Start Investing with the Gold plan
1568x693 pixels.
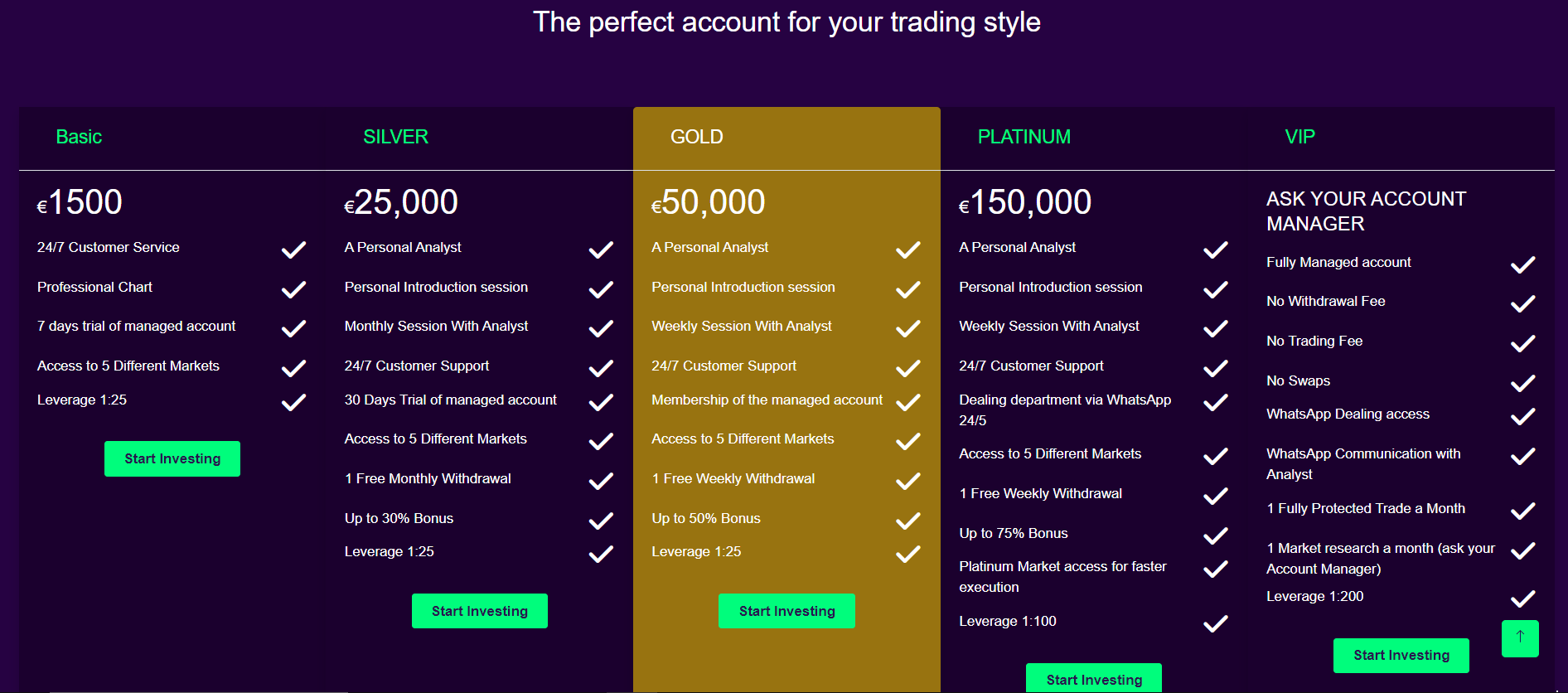click(786, 611)
